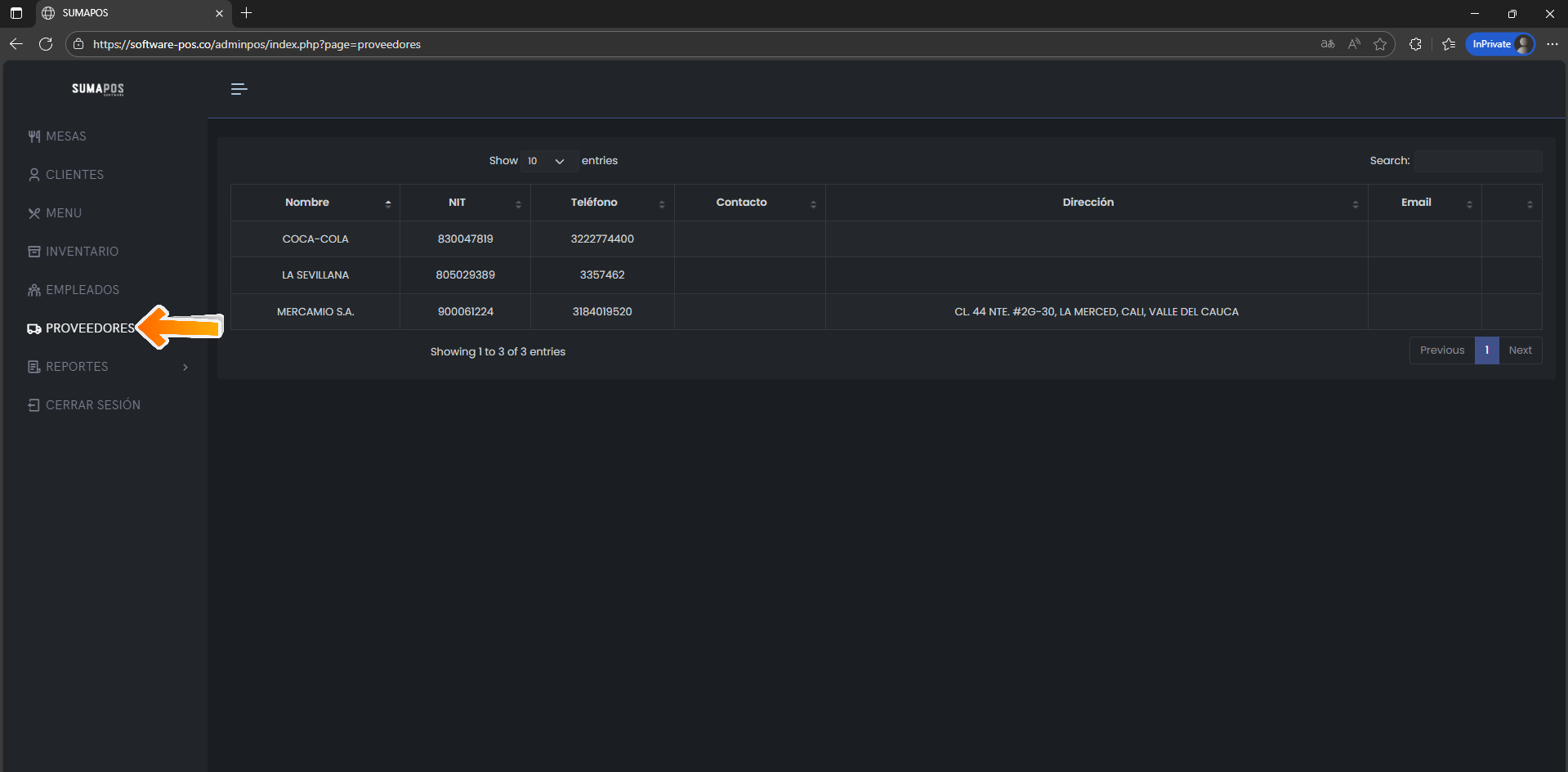The height and width of the screenshot is (772, 1568).
Task: Click the hamburger menu toggle icon
Action: 239,89
